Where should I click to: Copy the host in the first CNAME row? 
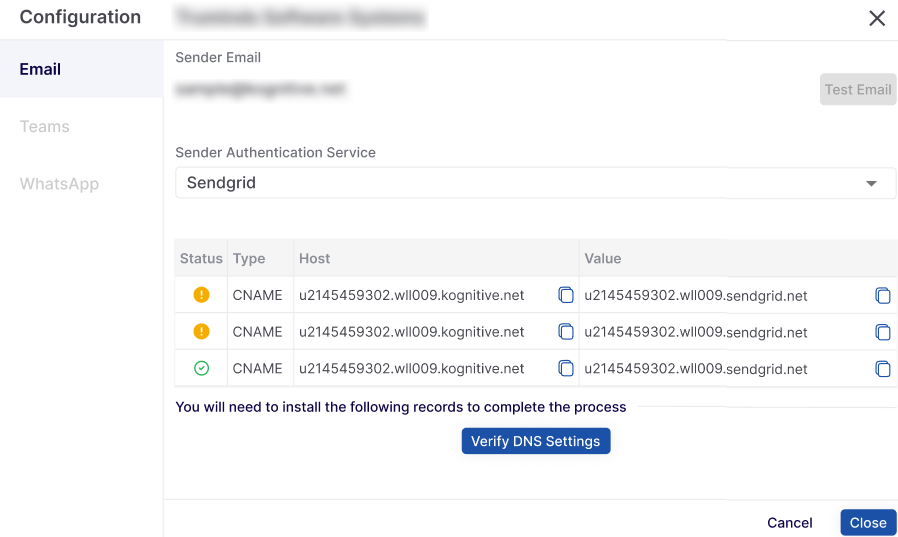pos(566,295)
